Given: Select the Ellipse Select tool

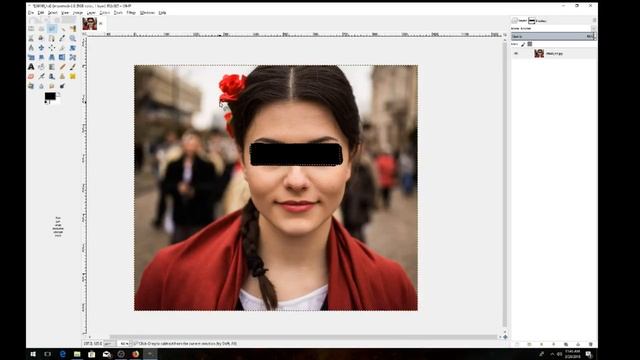Looking at the screenshot, I should click(42, 29).
